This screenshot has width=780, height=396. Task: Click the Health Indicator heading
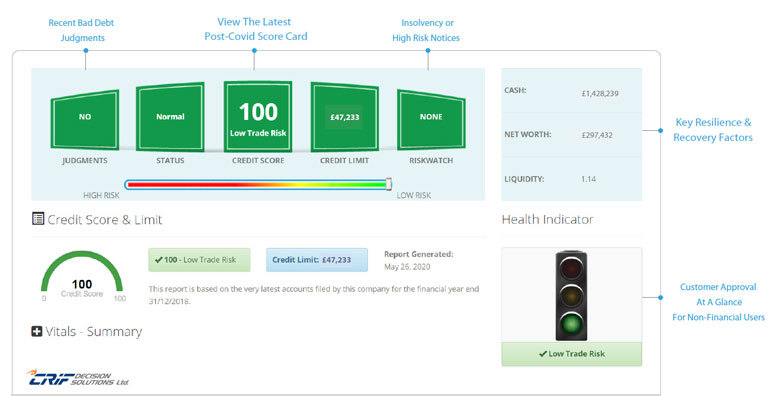click(x=547, y=219)
